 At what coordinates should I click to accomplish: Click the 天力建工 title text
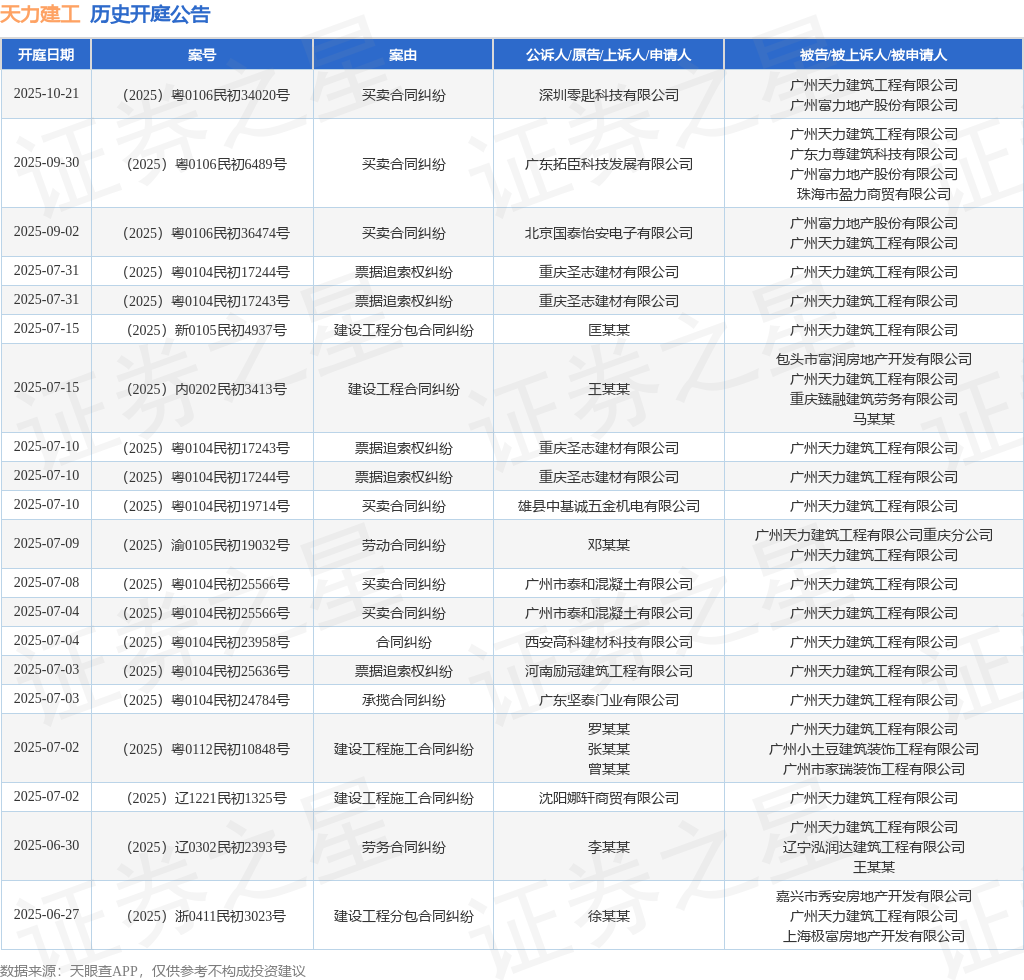pos(40,14)
